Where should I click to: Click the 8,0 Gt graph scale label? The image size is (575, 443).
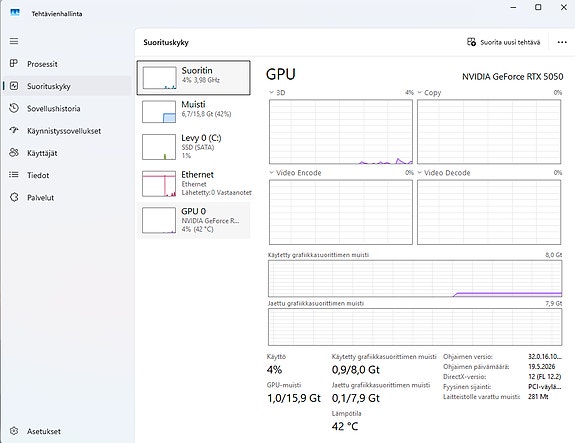point(554,255)
